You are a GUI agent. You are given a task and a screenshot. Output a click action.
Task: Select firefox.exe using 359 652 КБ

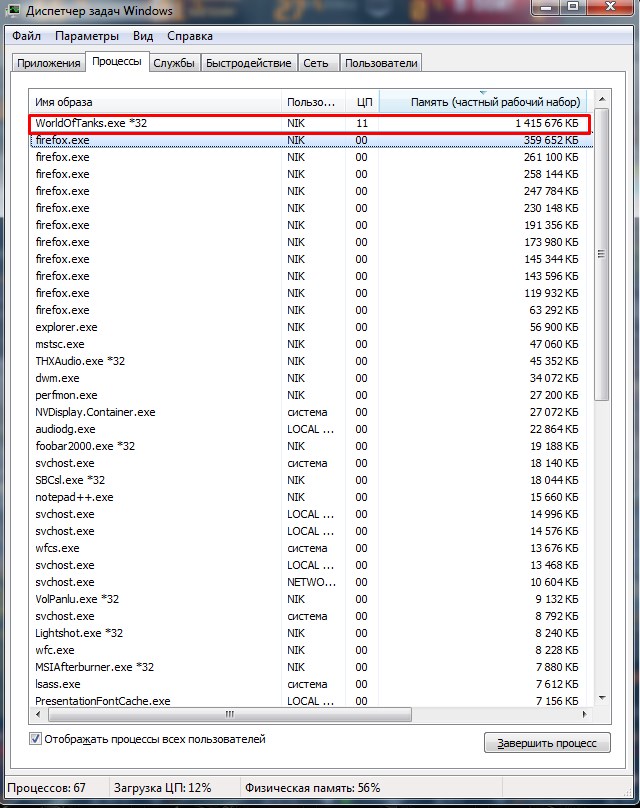tap(310, 140)
